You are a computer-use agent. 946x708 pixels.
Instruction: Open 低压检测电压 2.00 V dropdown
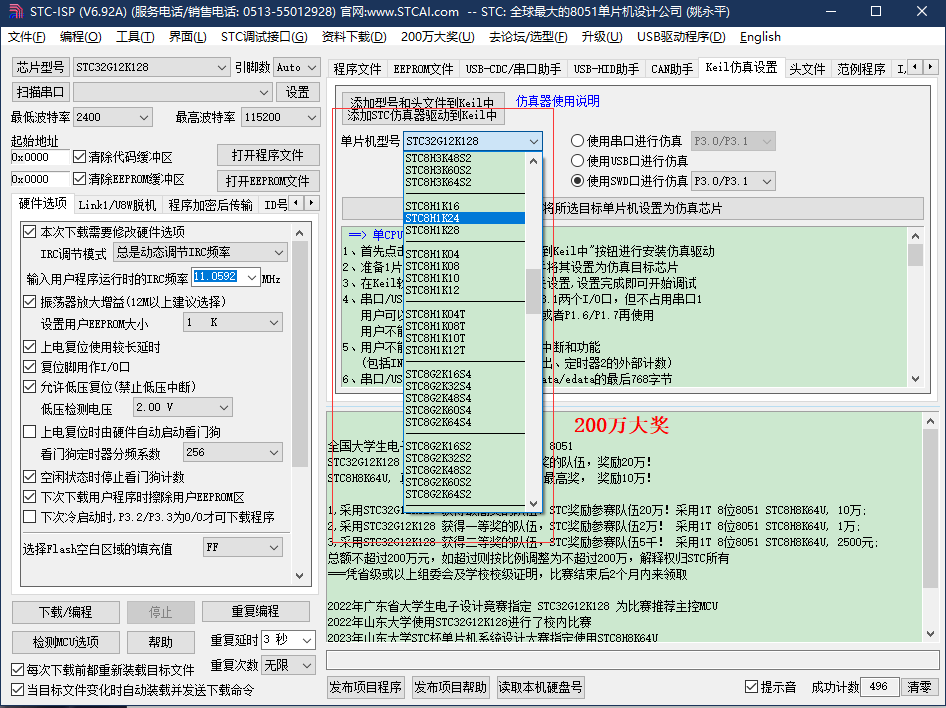click(x=182, y=407)
